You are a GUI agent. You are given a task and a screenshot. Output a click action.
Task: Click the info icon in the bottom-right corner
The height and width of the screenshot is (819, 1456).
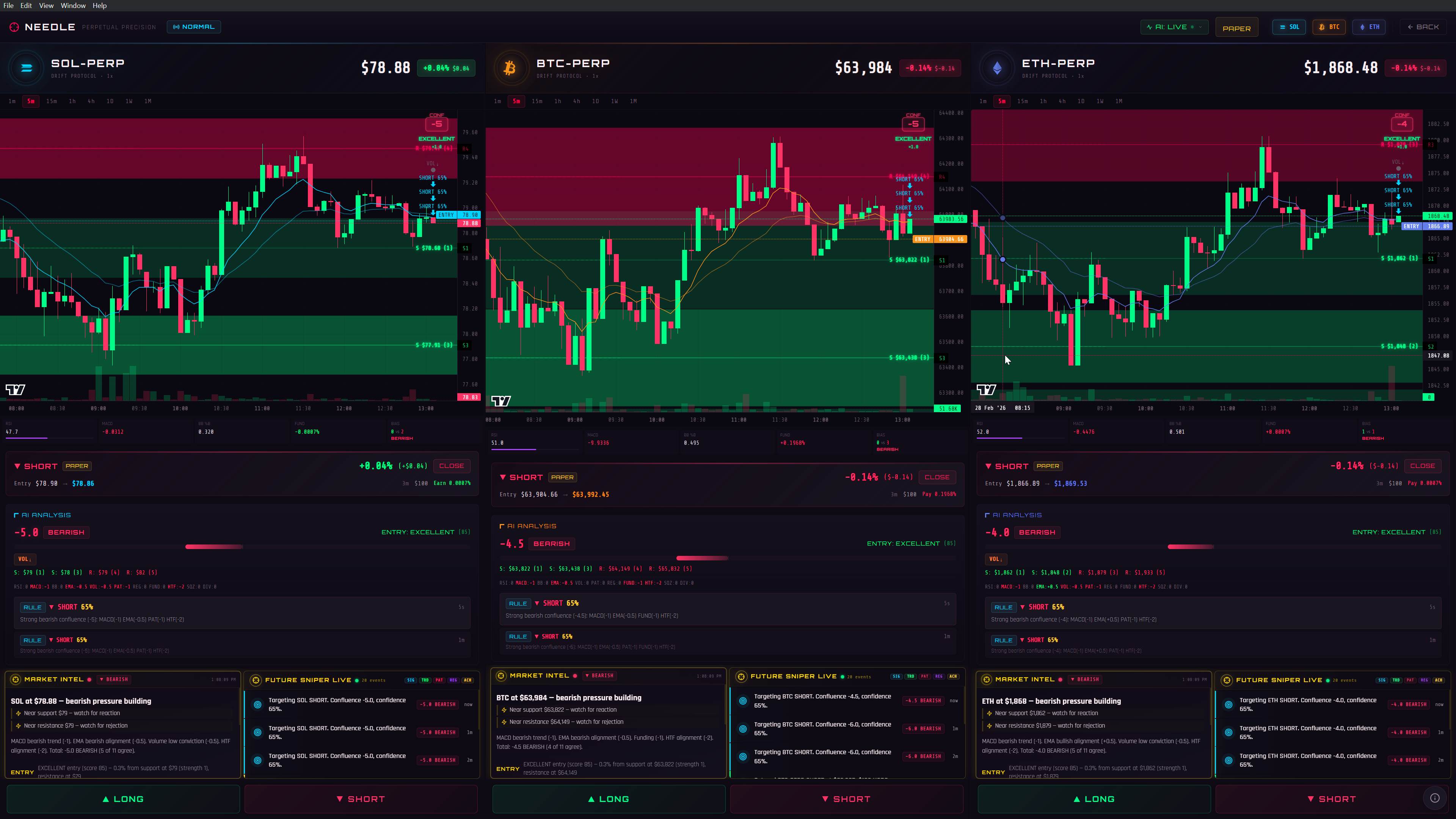tap(1434, 798)
